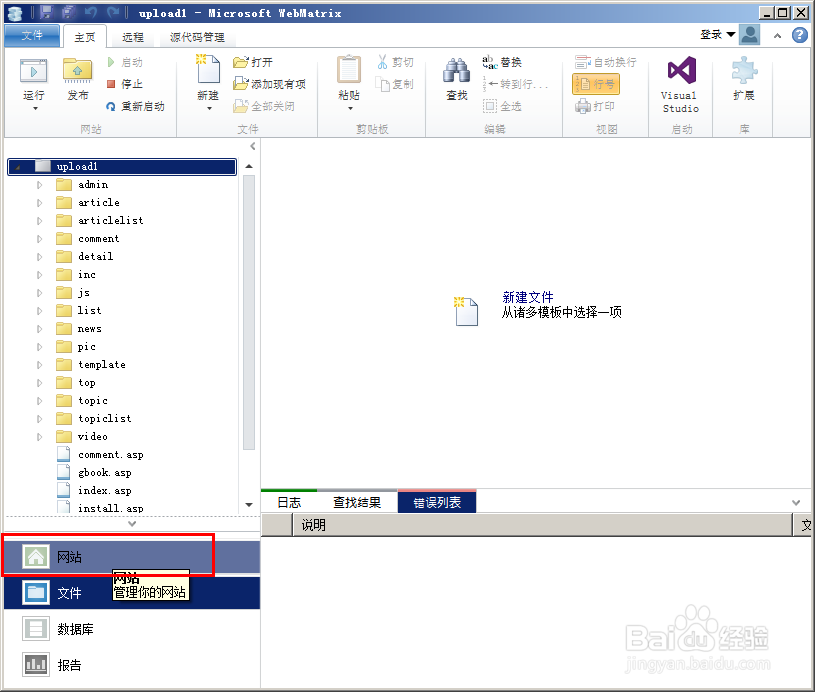815x692 pixels.
Task: Collapse the file tree pane arrow
Action: click(253, 146)
